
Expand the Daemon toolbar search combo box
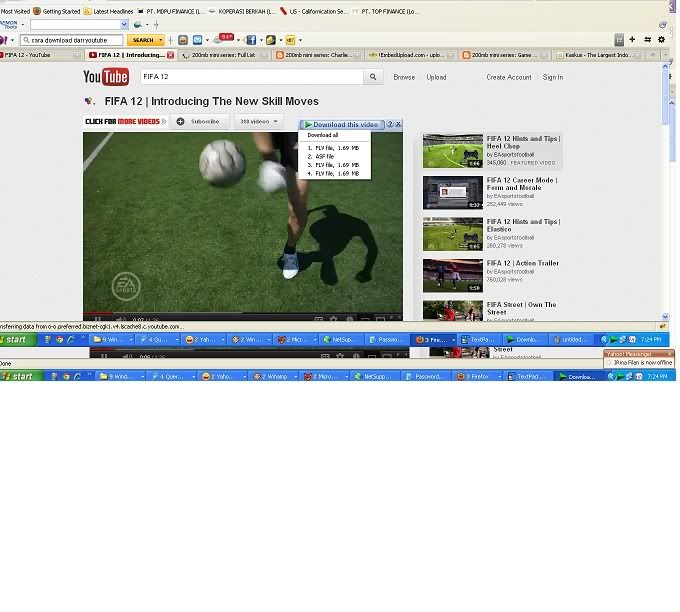pyautogui.click(x=124, y=24)
